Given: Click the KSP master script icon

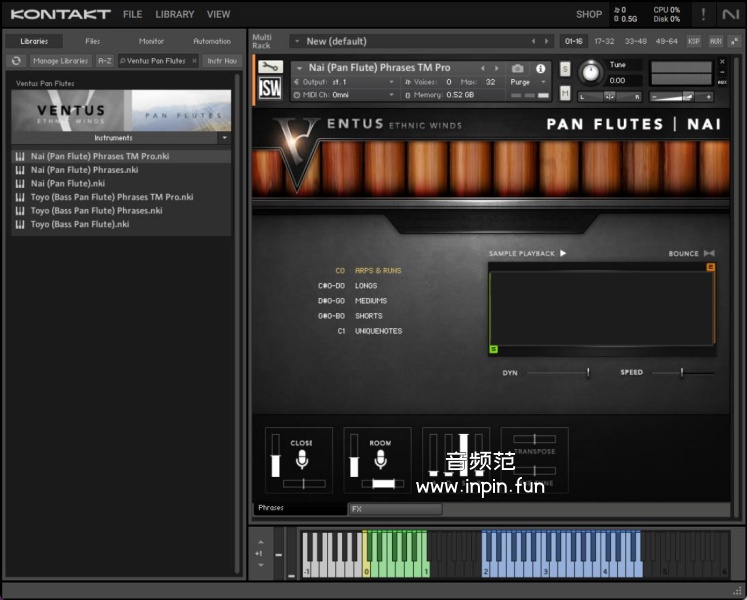Looking at the screenshot, I should (694, 41).
